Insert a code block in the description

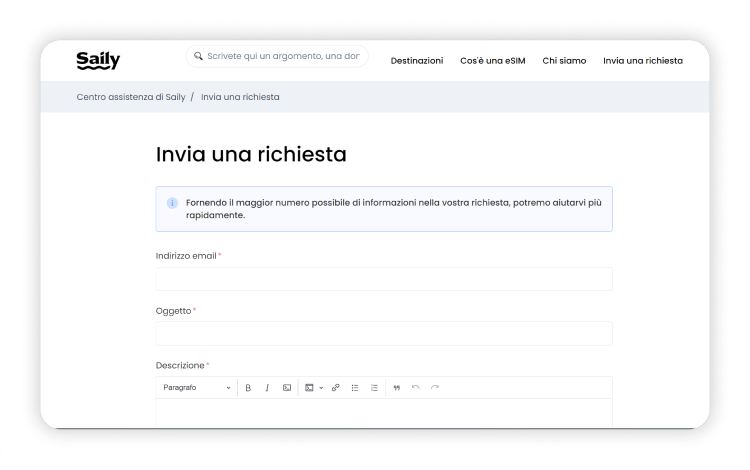(287, 387)
